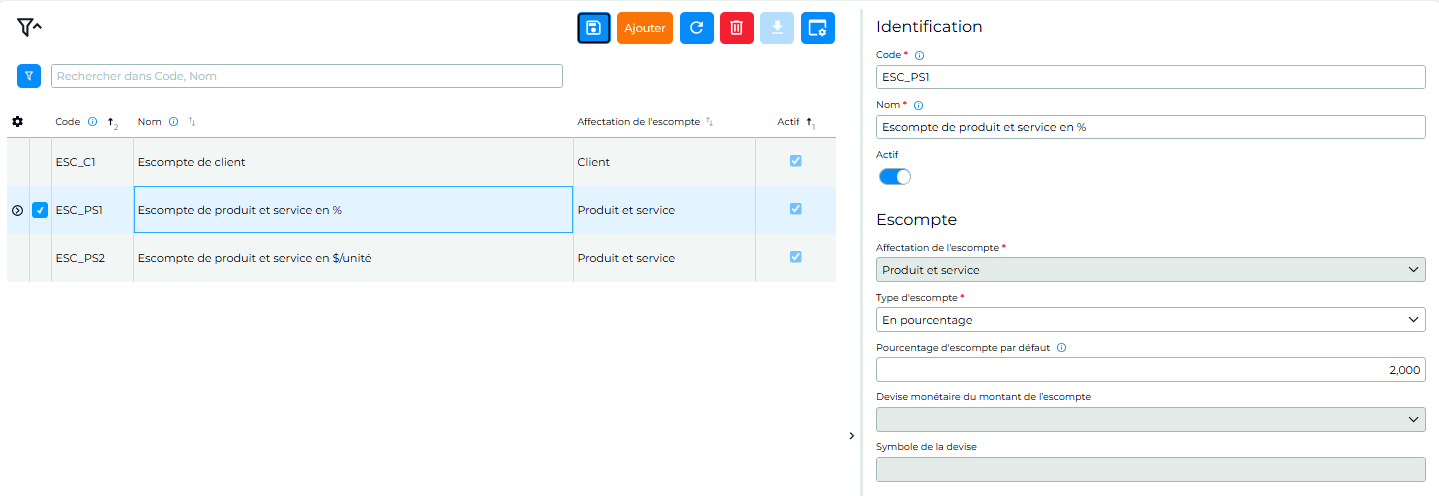
Task: Sort by Affectation de l'escompte column arrows
Action: pyautogui.click(x=709, y=122)
